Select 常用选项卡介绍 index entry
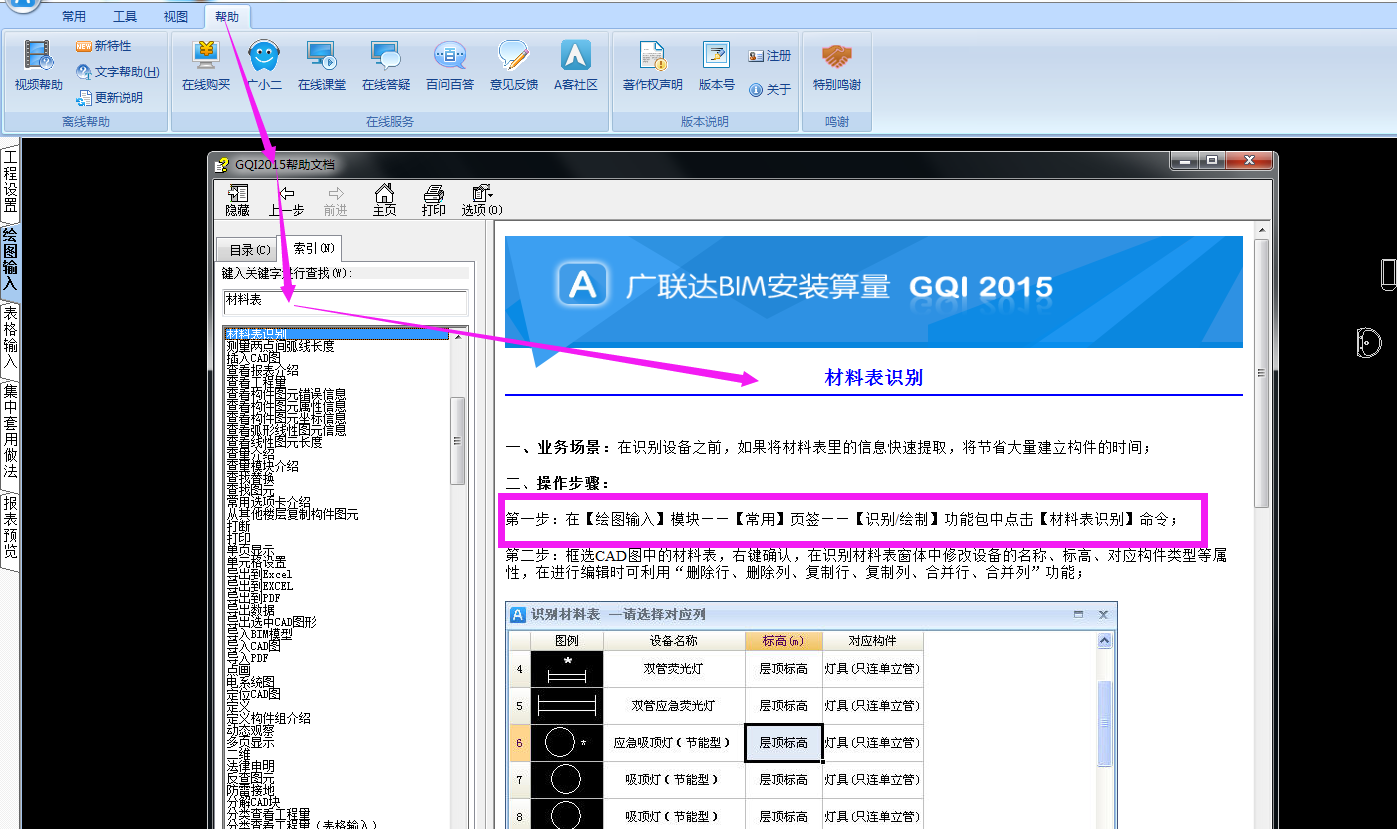 [x=268, y=502]
